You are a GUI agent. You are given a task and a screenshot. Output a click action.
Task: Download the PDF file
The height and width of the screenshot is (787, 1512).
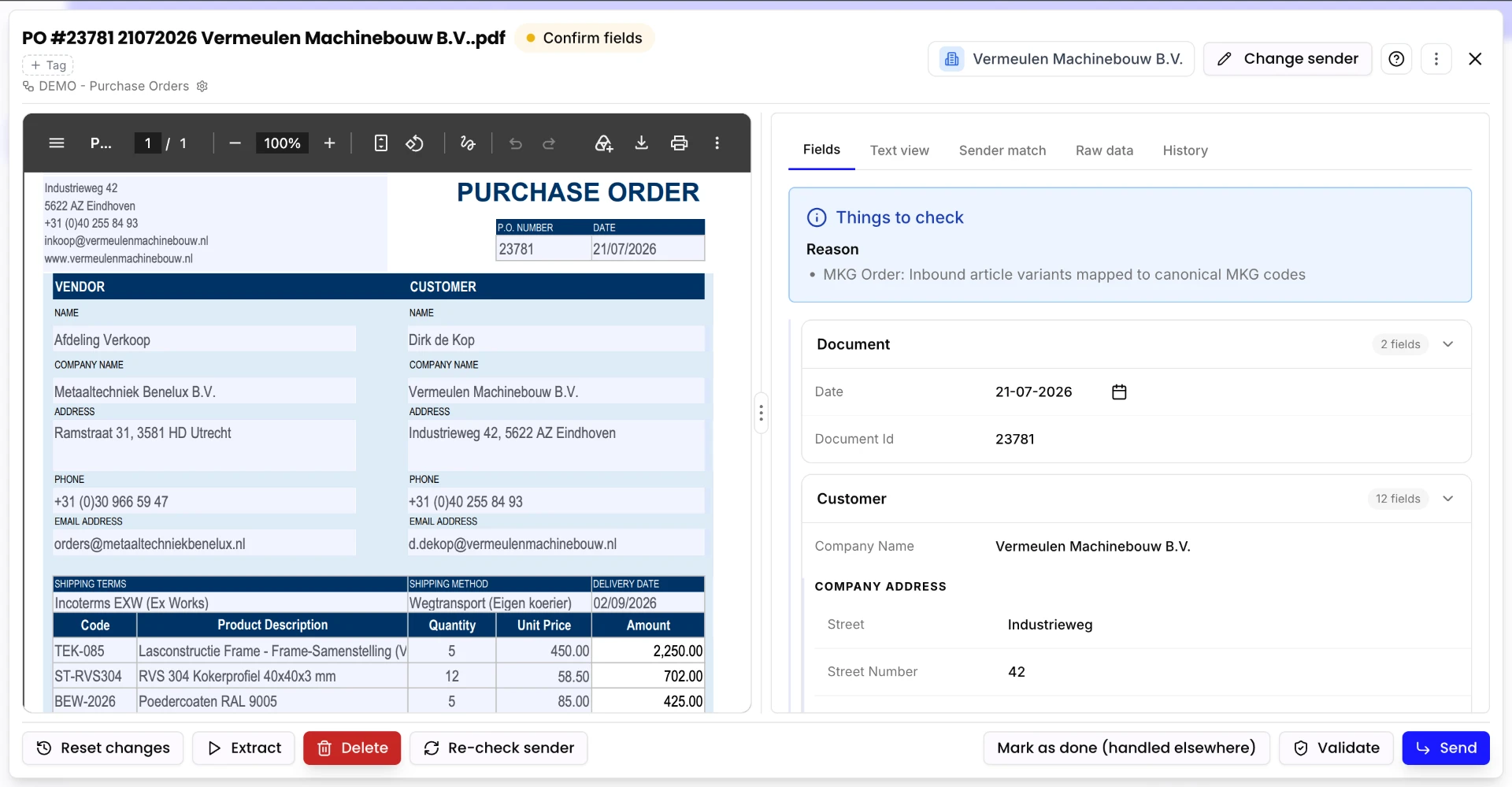tap(641, 143)
